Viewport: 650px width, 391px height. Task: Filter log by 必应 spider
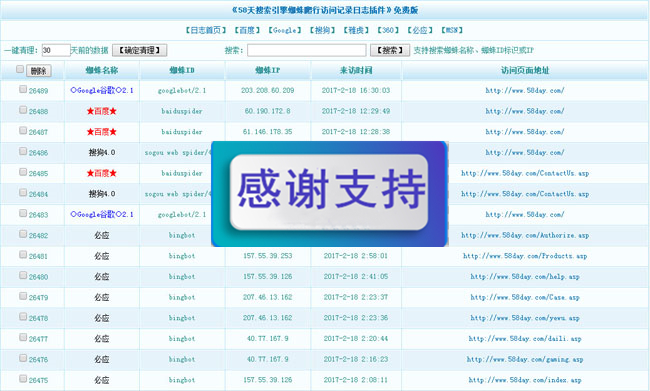[x=420, y=30]
